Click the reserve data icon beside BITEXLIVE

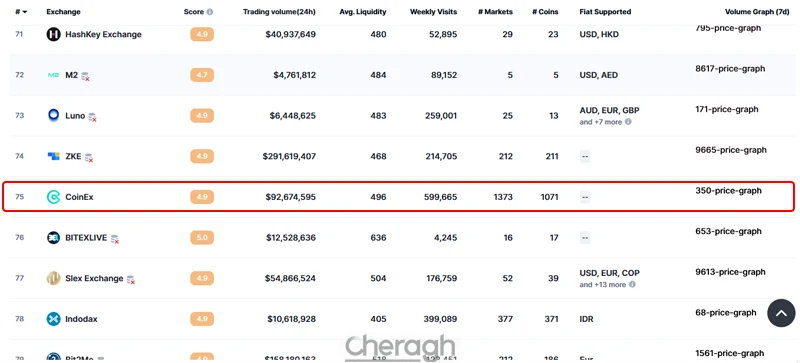(x=115, y=239)
